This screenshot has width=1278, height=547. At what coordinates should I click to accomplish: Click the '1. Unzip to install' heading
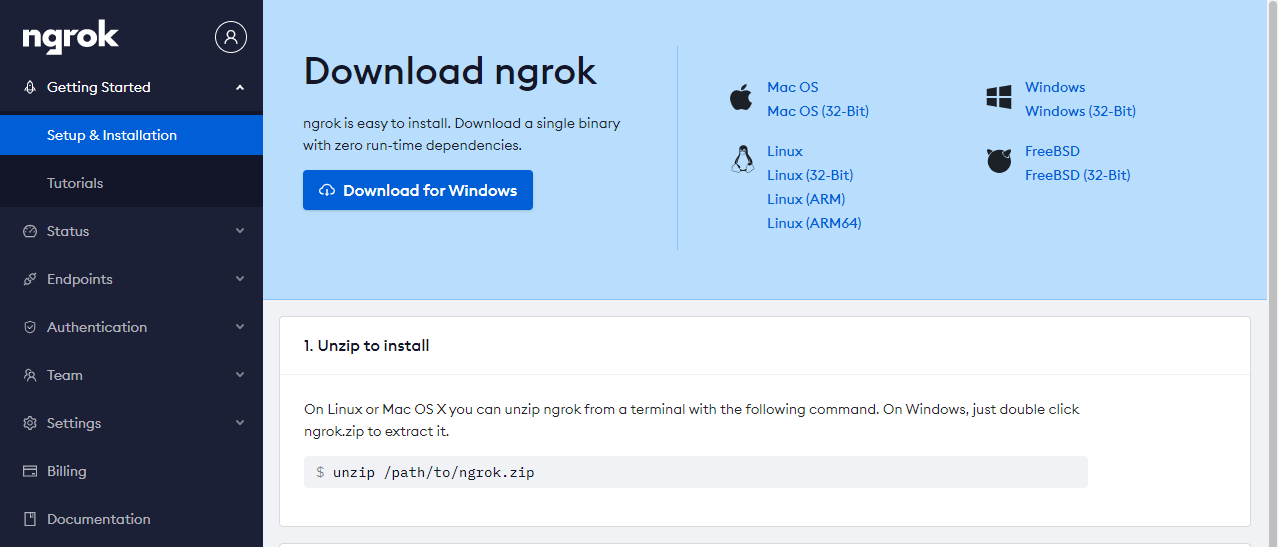367,346
